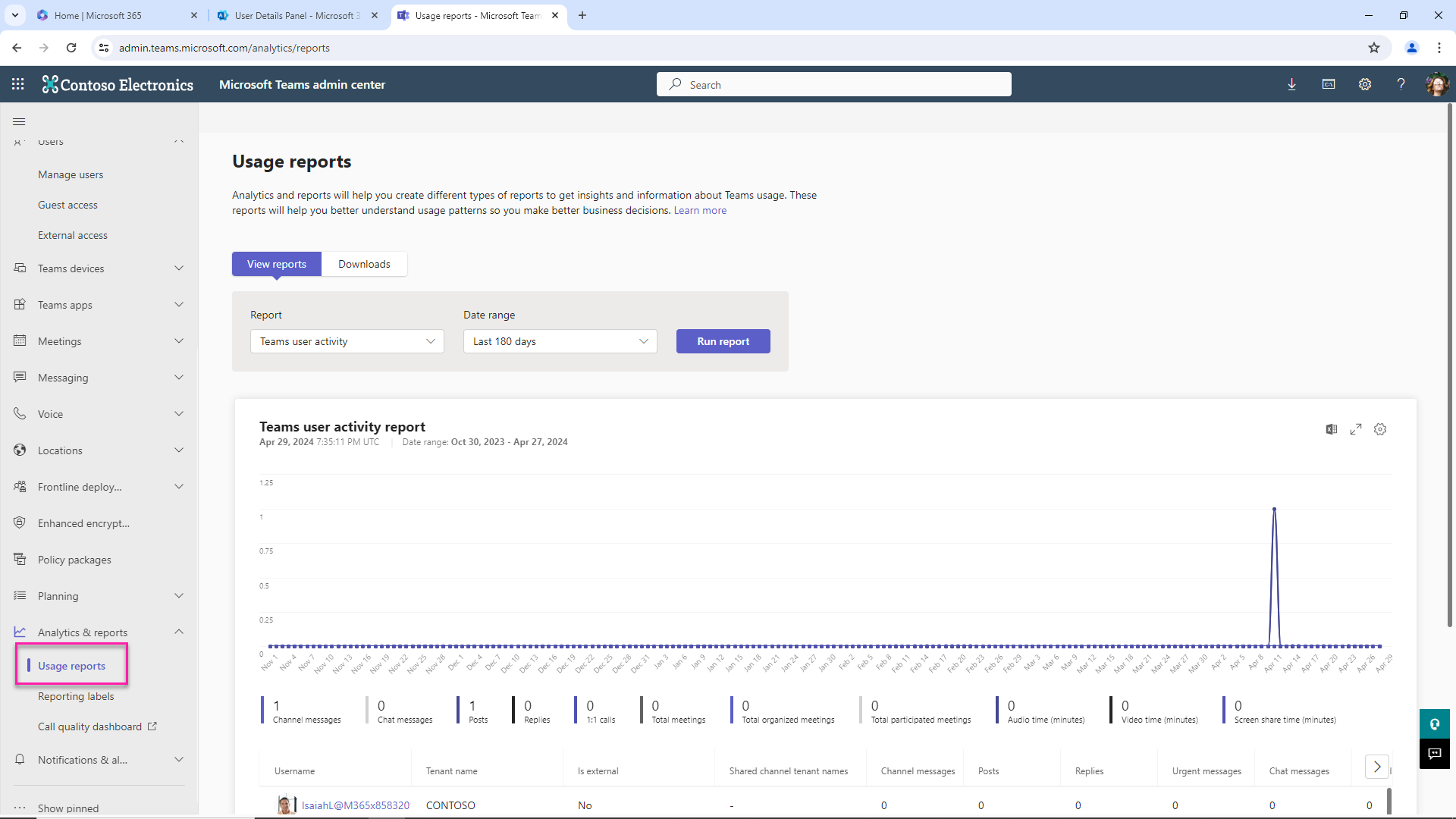This screenshot has width=1456, height=819.
Task: Expand the Messaging section chevron
Action: 179,378
